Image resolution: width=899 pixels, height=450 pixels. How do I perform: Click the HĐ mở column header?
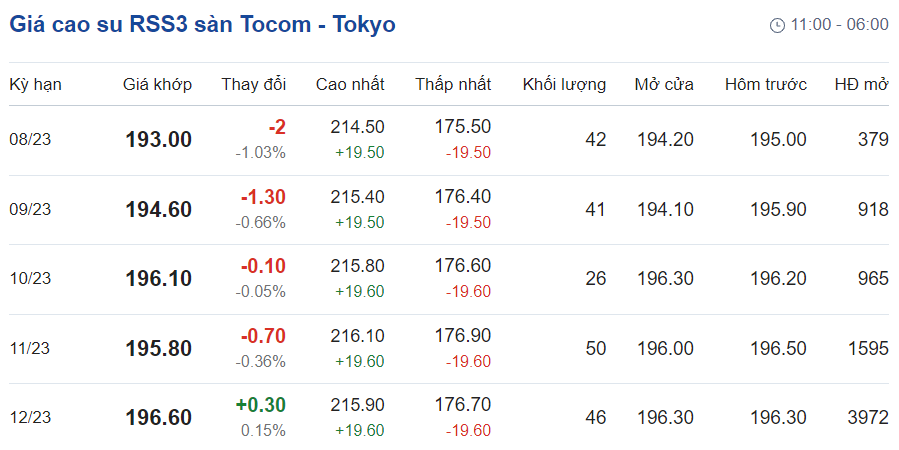click(x=861, y=84)
